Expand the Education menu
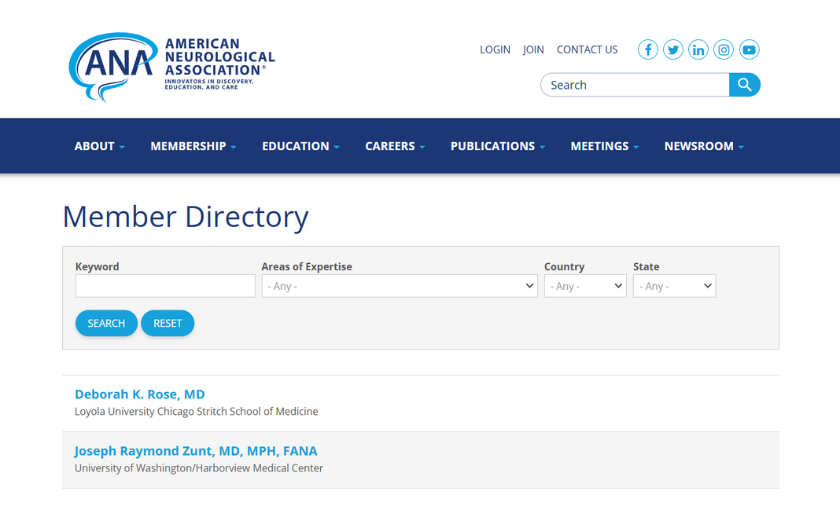Image resolution: width=840 pixels, height=519 pixels. [301, 146]
